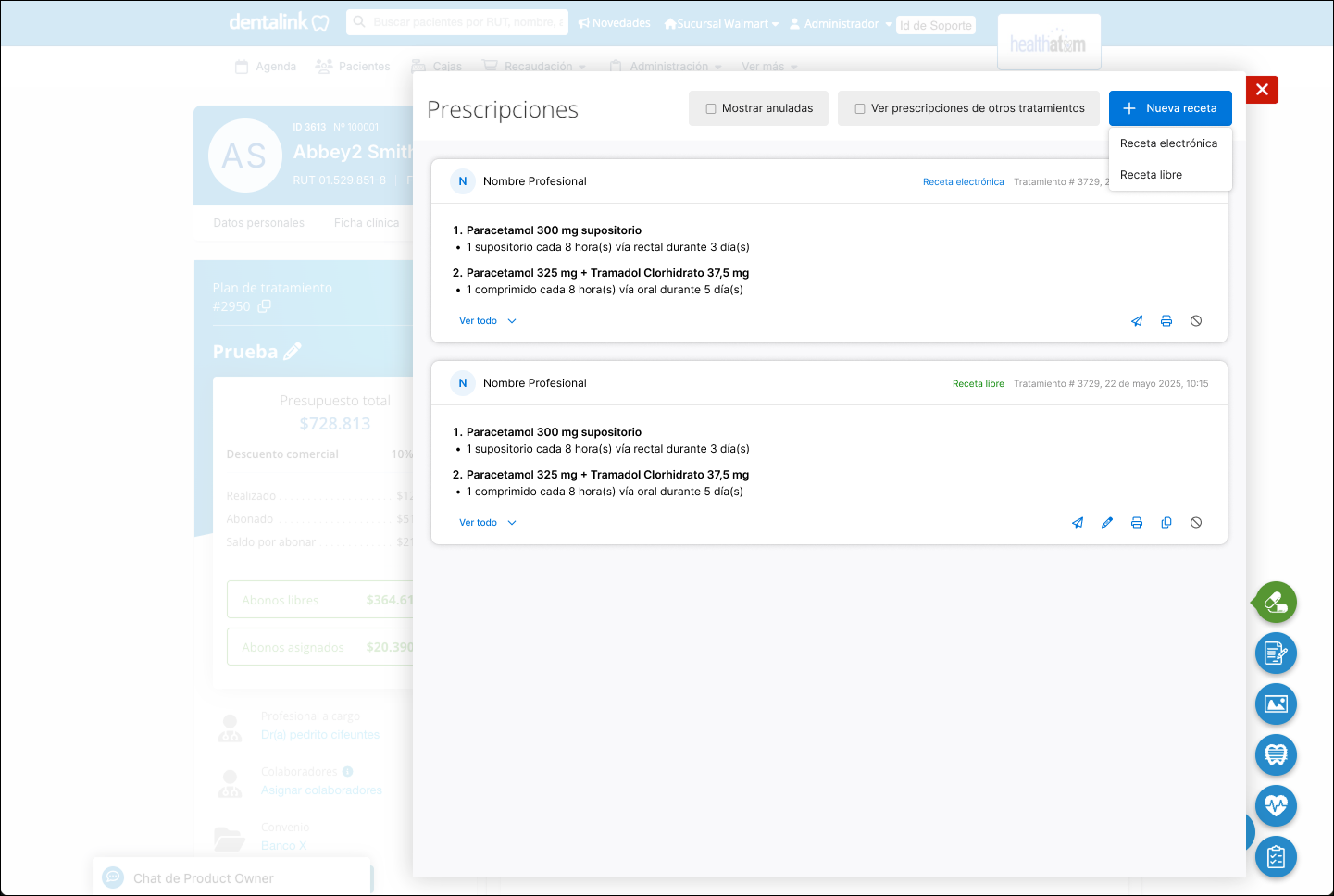Send the electronic prescription via paper plane icon
Image resolution: width=1334 pixels, height=896 pixels.
(1137, 321)
